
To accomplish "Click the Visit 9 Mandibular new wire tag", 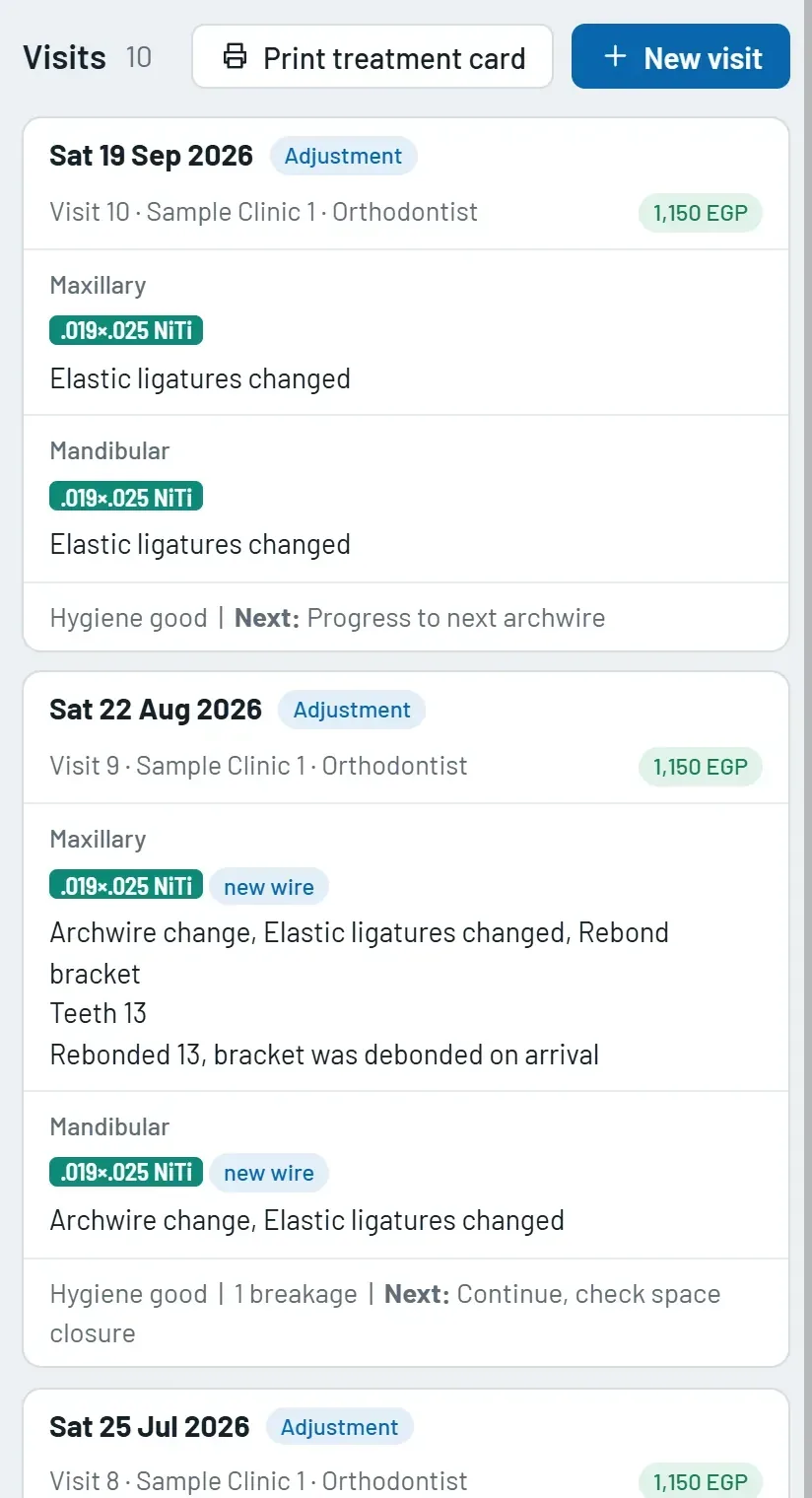I will pos(269,1173).
